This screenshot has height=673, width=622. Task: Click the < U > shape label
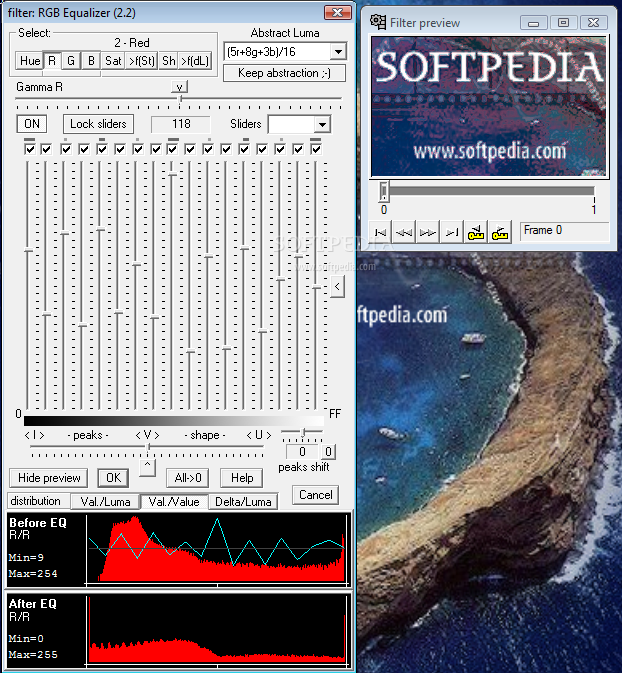pyautogui.click(x=259, y=435)
